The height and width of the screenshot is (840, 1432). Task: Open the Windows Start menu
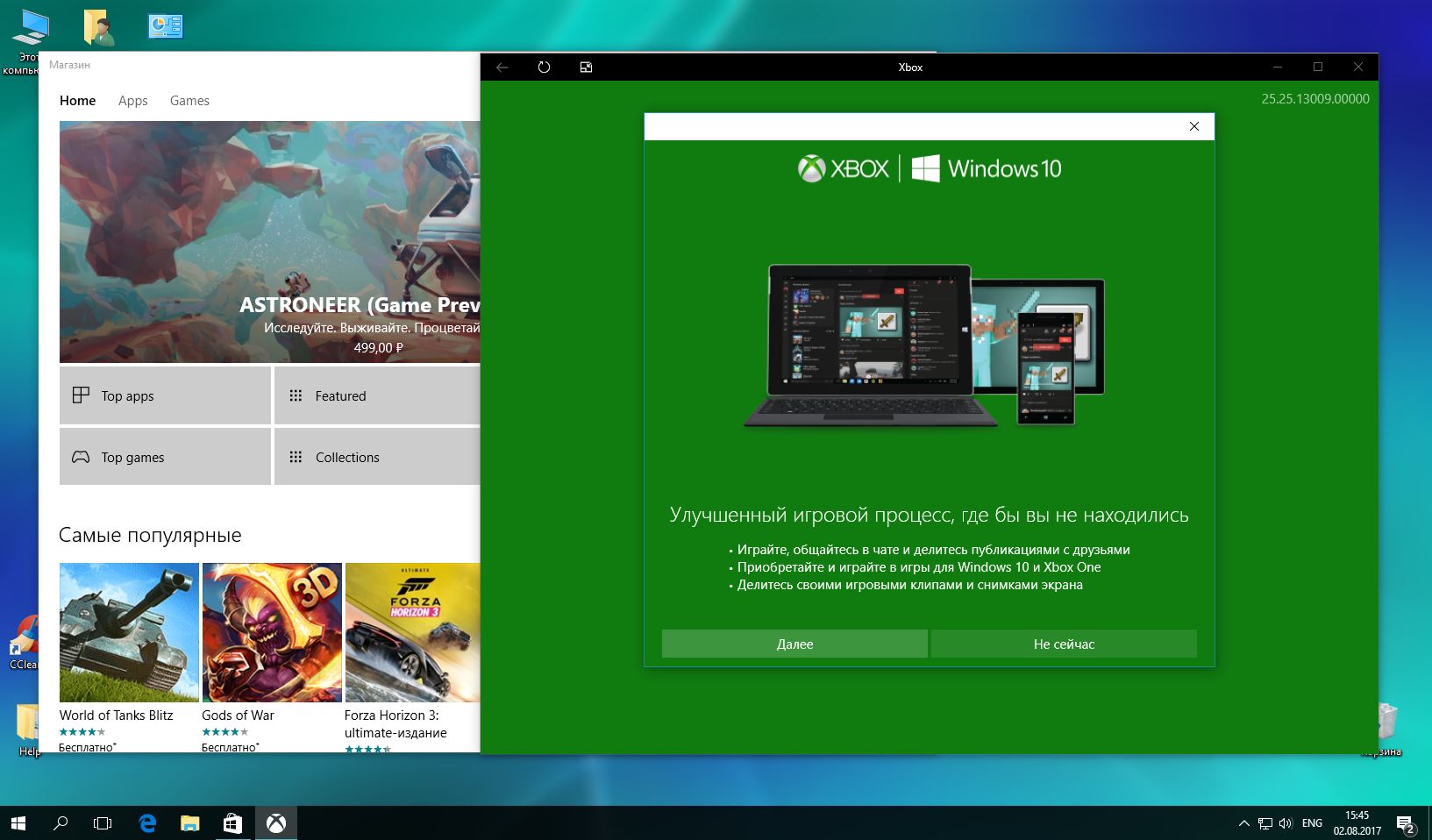point(18,823)
